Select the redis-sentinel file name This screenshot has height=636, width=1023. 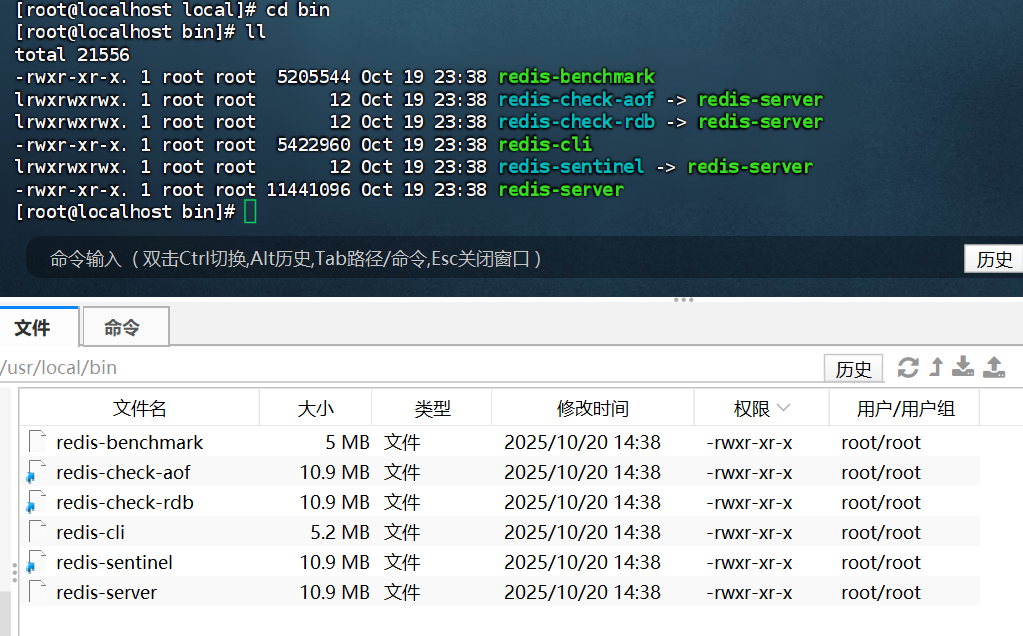(x=114, y=562)
